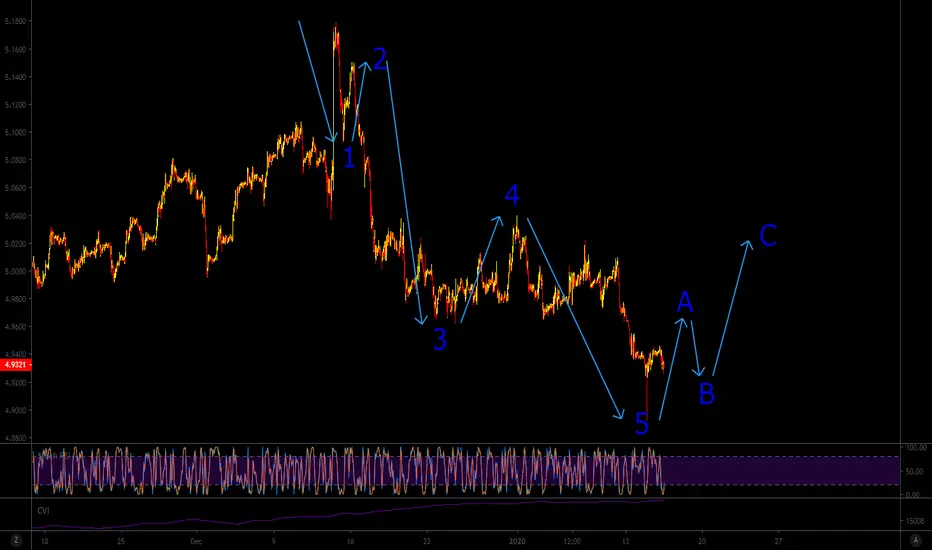This screenshot has height=550, width=932.
Task: Click the 27 date on the time axis
Action: pyautogui.click(x=778, y=542)
